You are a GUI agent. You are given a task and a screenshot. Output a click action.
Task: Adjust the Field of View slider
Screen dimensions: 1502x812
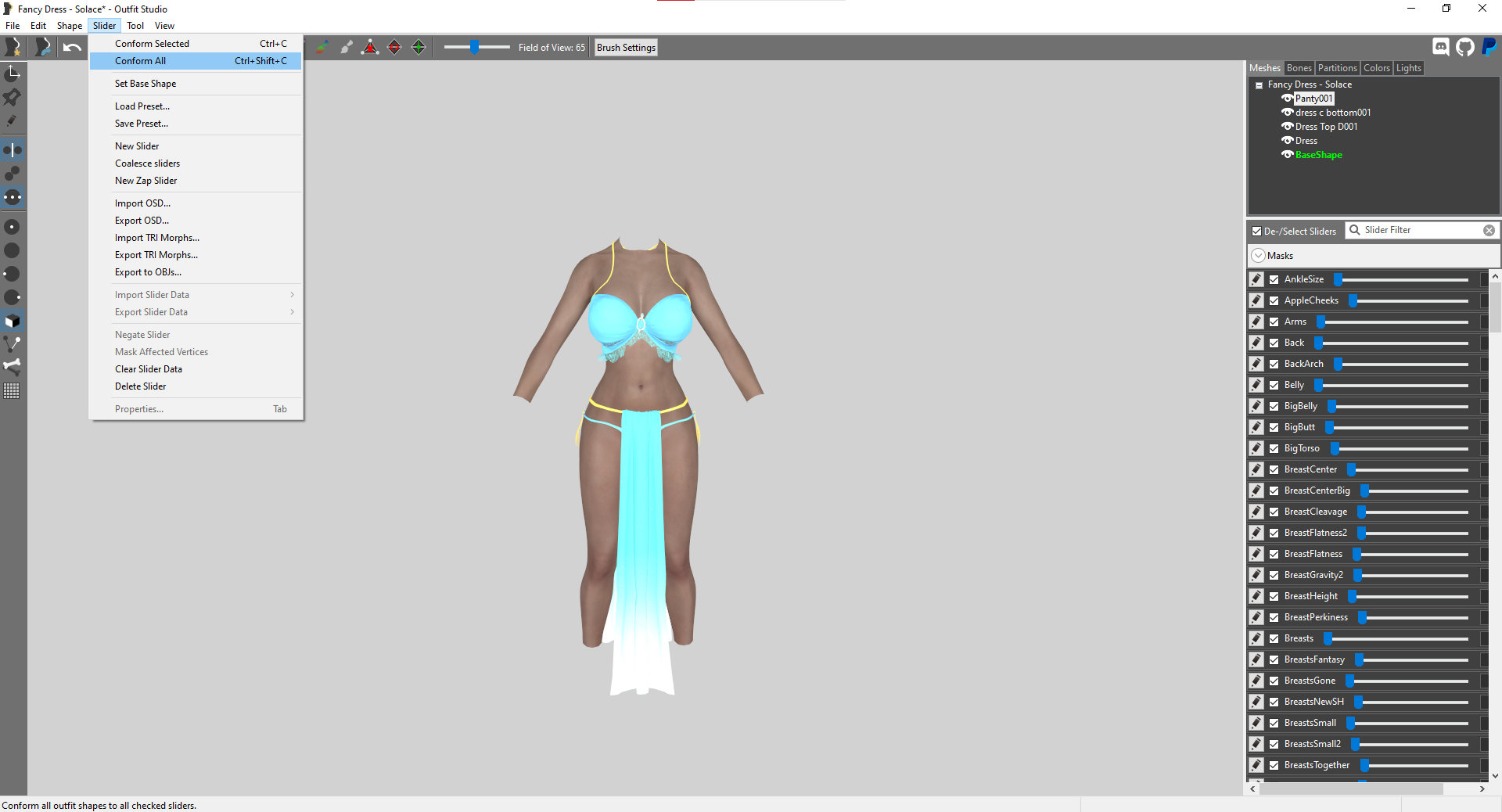[476, 48]
